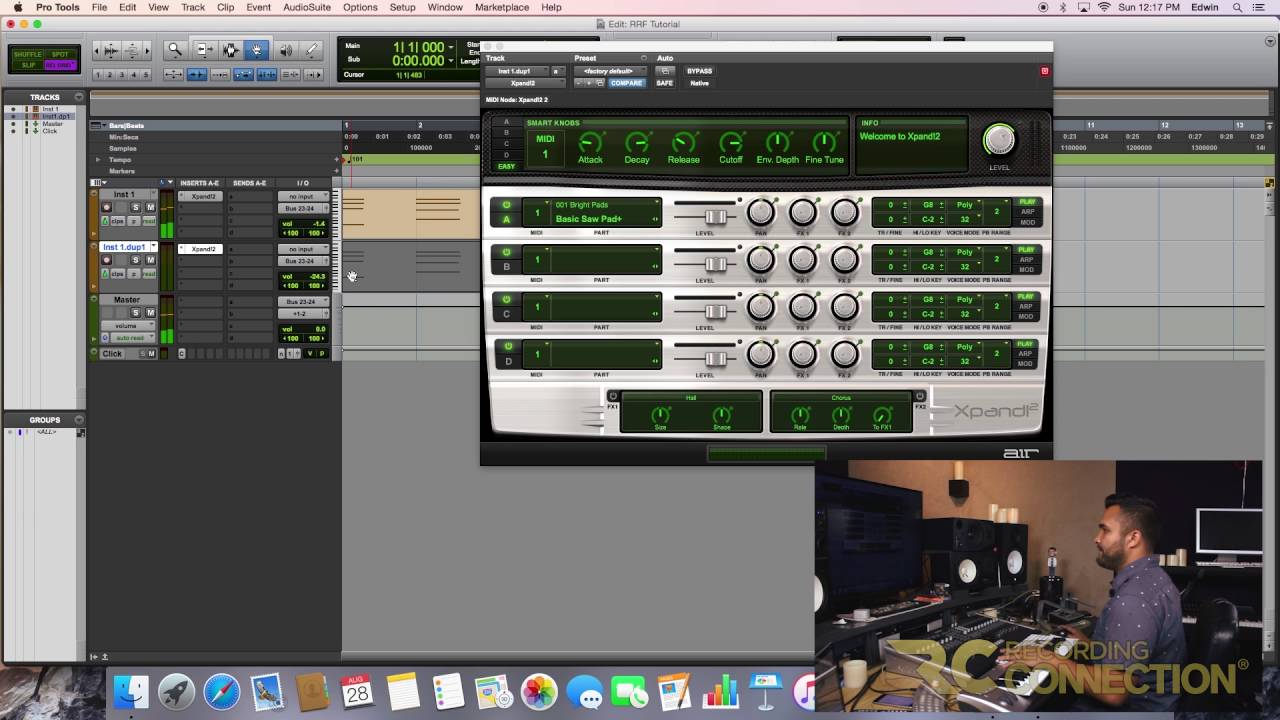Select the EASY smart knobs tab
This screenshot has width=1280, height=720.
click(x=507, y=166)
